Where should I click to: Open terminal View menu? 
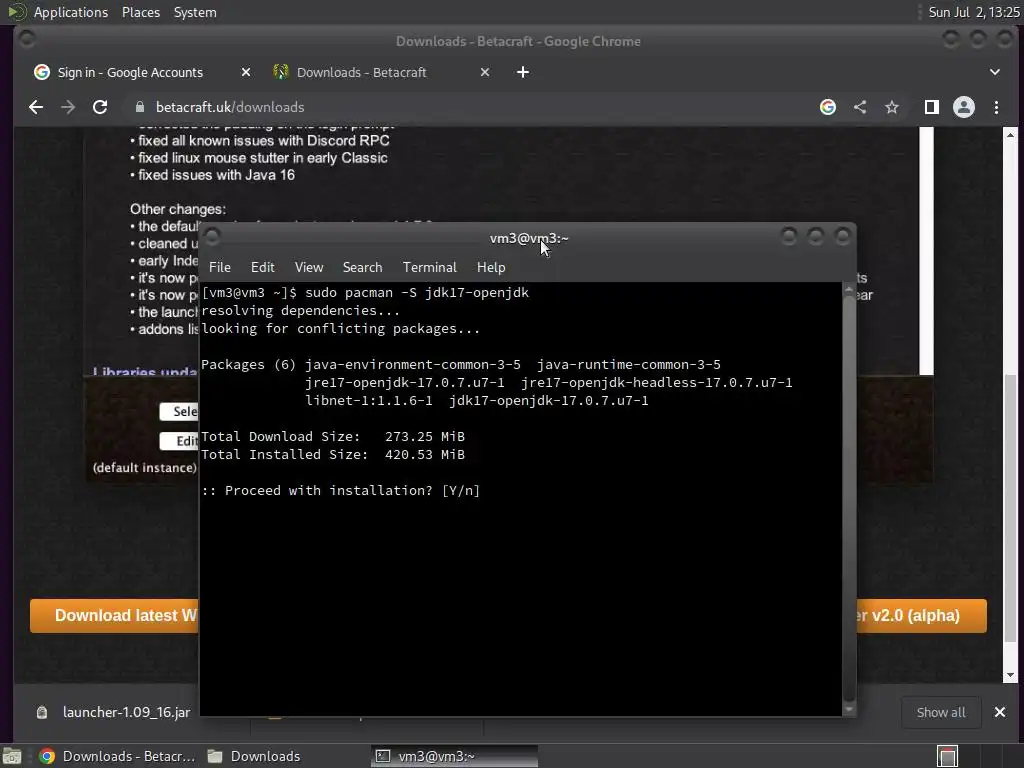point(309,268)
